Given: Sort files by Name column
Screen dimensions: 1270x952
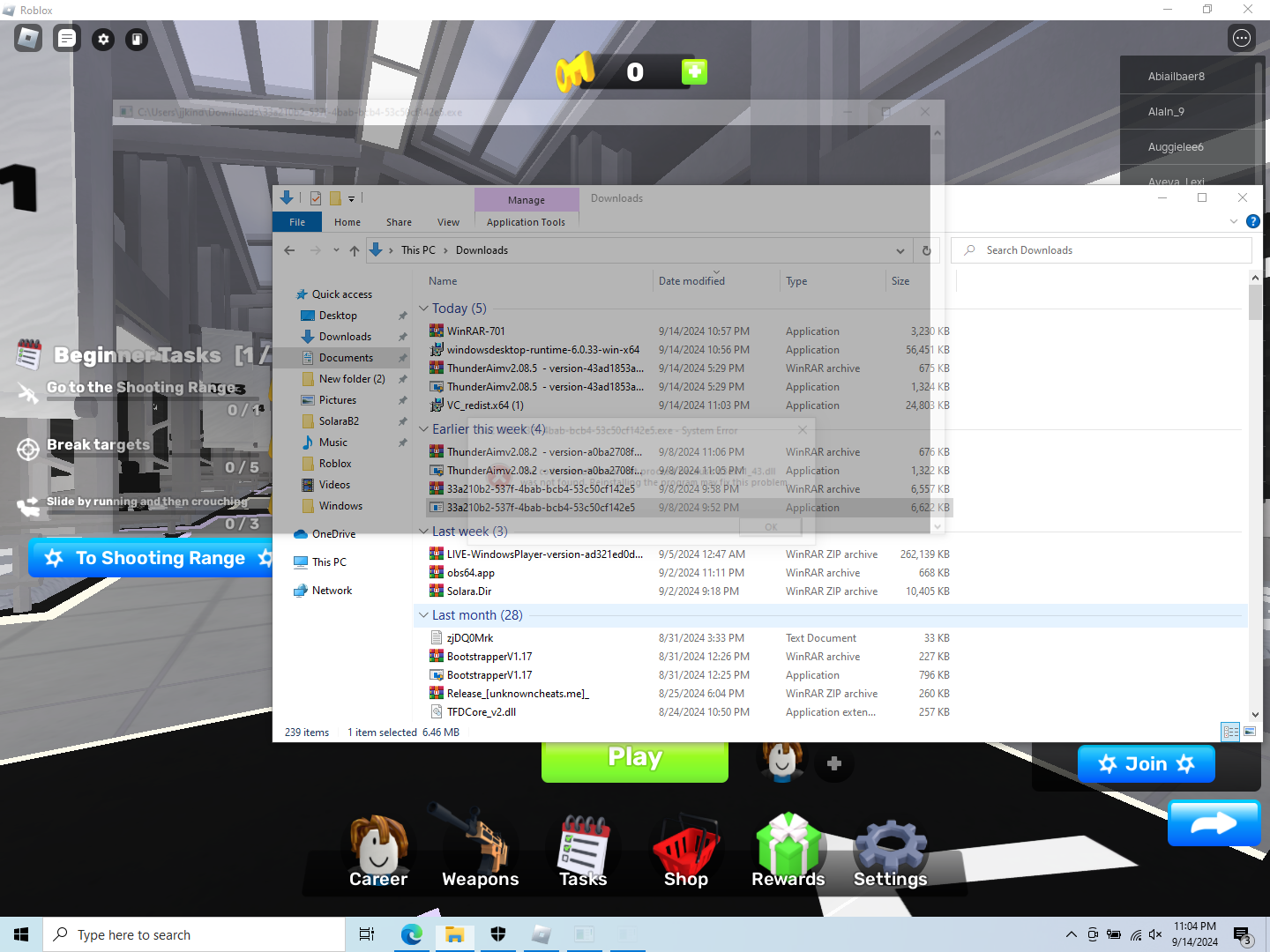Looking at the screenshot, I should tap(443, 281).
